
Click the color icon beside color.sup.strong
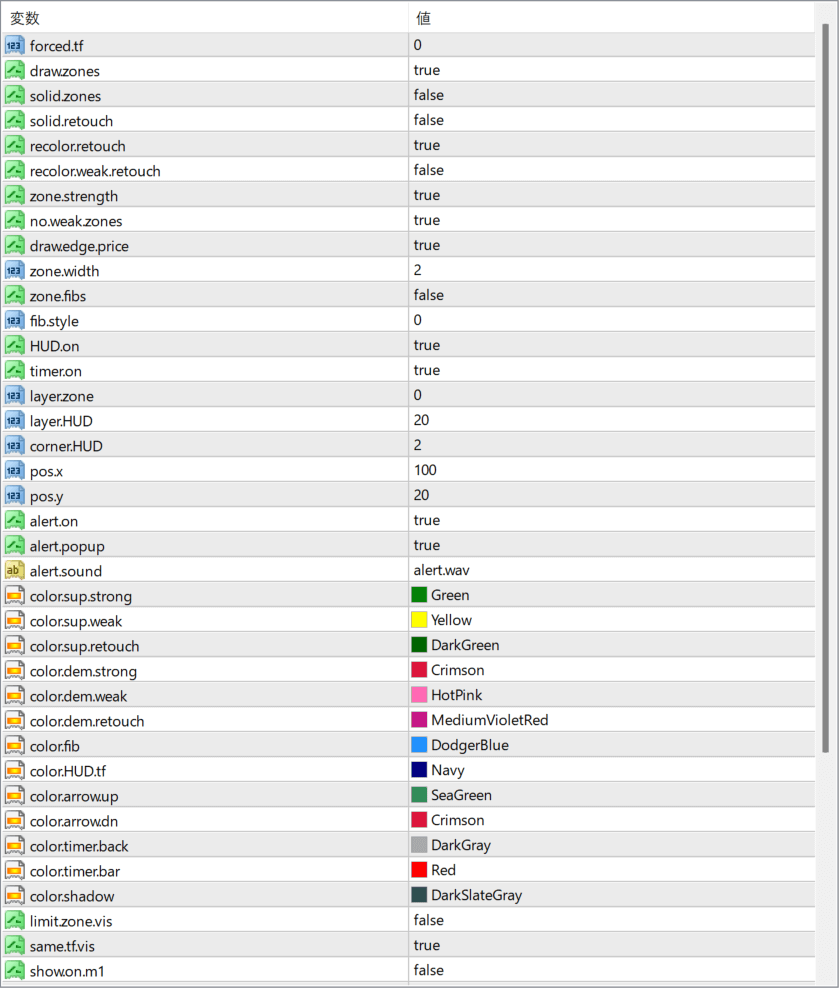pos(14,595)
